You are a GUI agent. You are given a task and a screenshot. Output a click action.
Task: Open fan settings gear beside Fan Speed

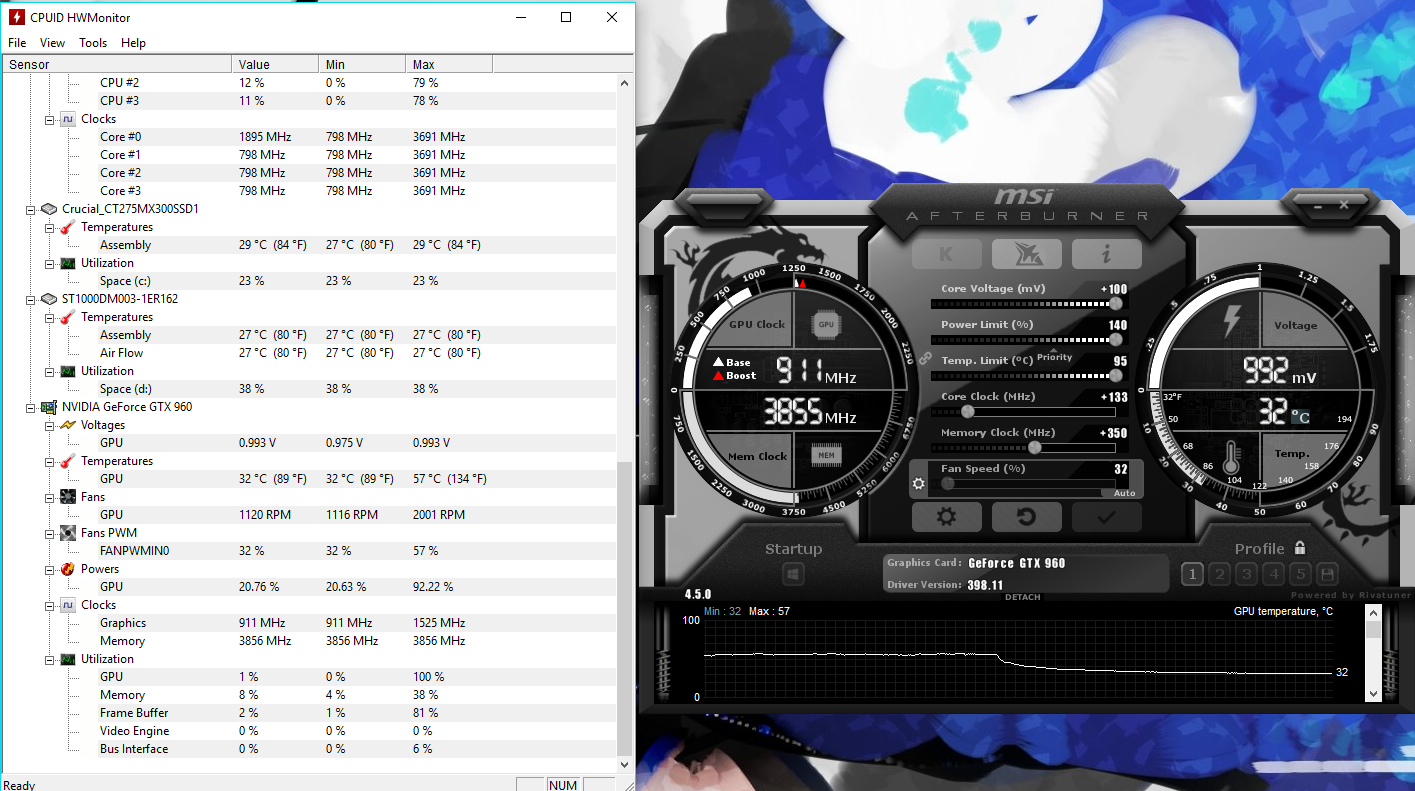918,484
